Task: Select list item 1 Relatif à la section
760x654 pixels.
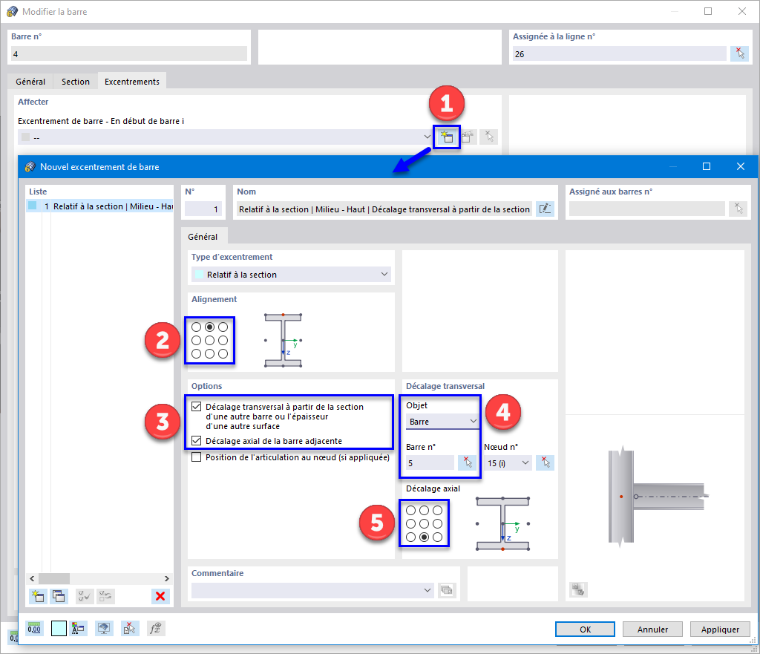Action: coord(100,206)
